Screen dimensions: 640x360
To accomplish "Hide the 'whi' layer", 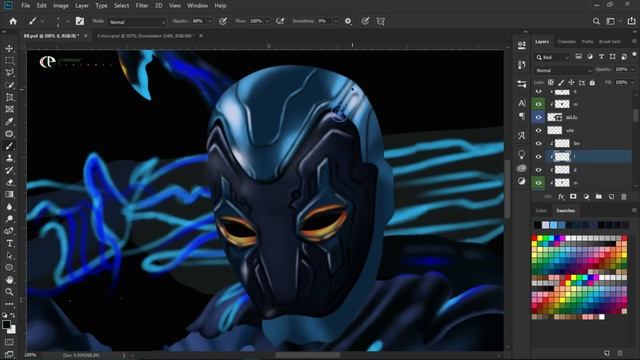I will pos(538,130).
